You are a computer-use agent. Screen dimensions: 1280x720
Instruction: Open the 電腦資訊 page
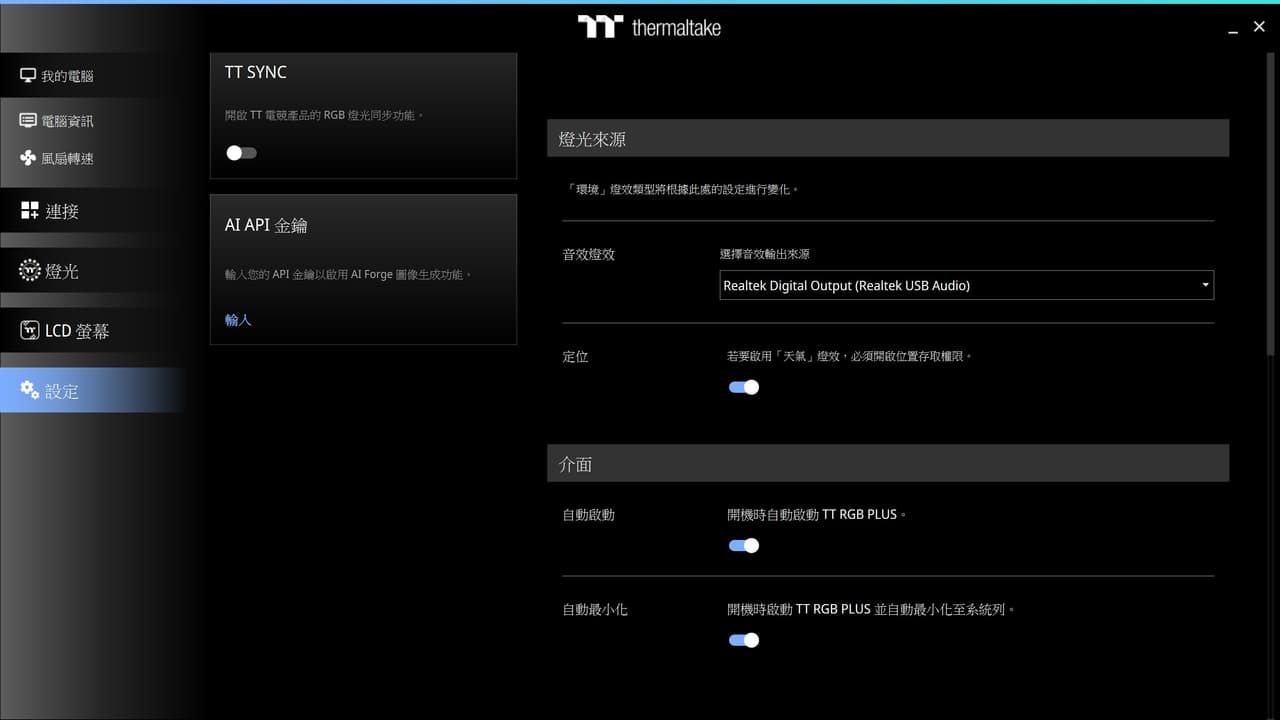coord(93,121)
